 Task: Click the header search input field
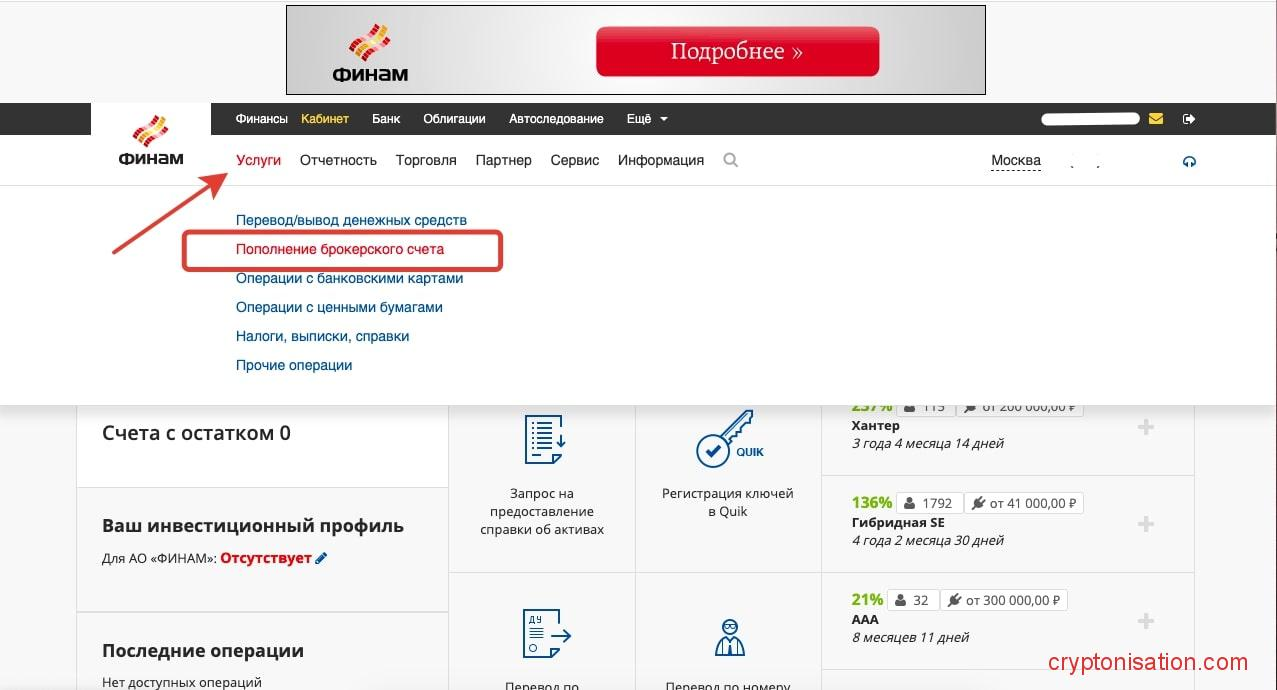coord(1089,118)
